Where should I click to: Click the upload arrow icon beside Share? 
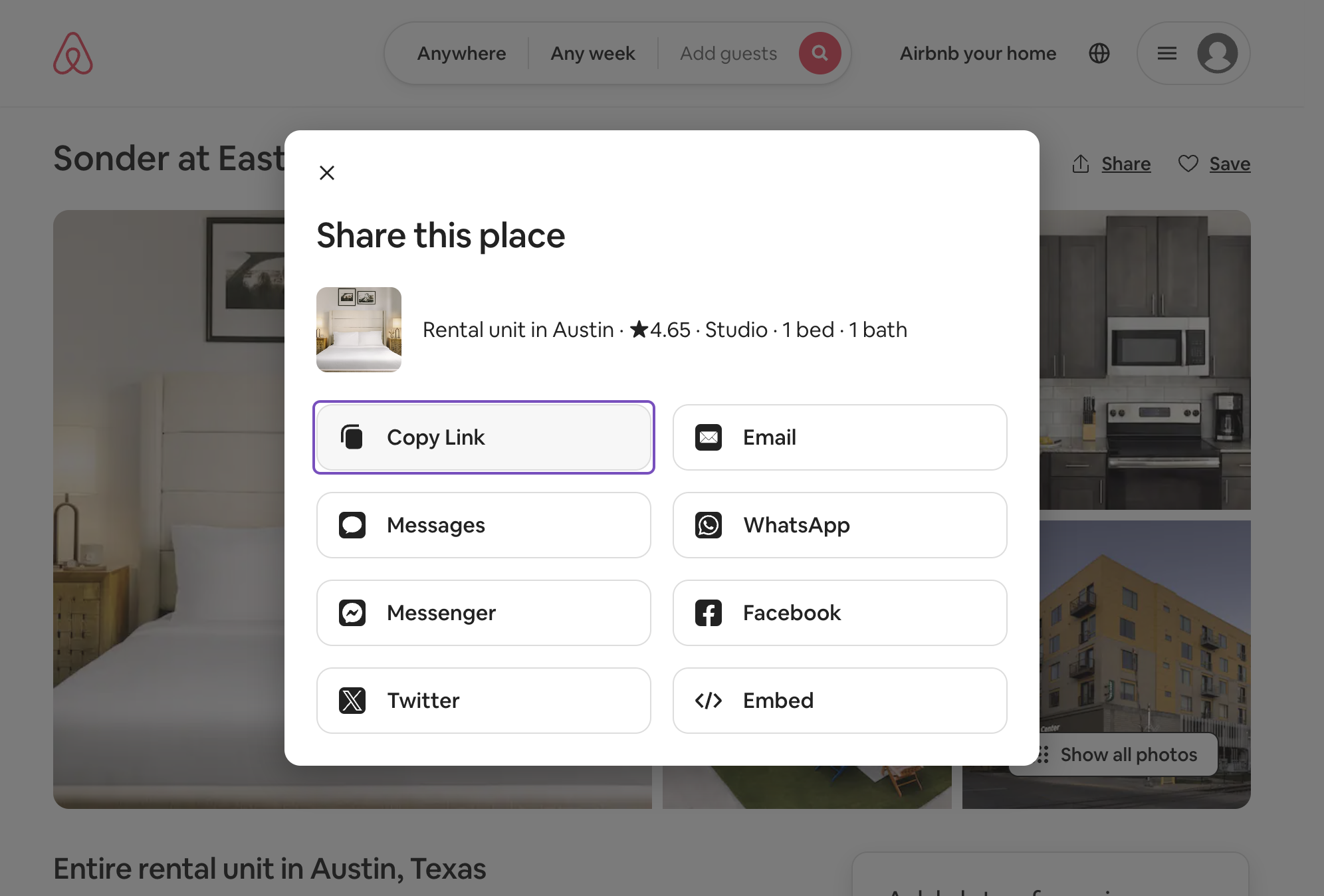pyautogui.click(x=1081, y=164)
